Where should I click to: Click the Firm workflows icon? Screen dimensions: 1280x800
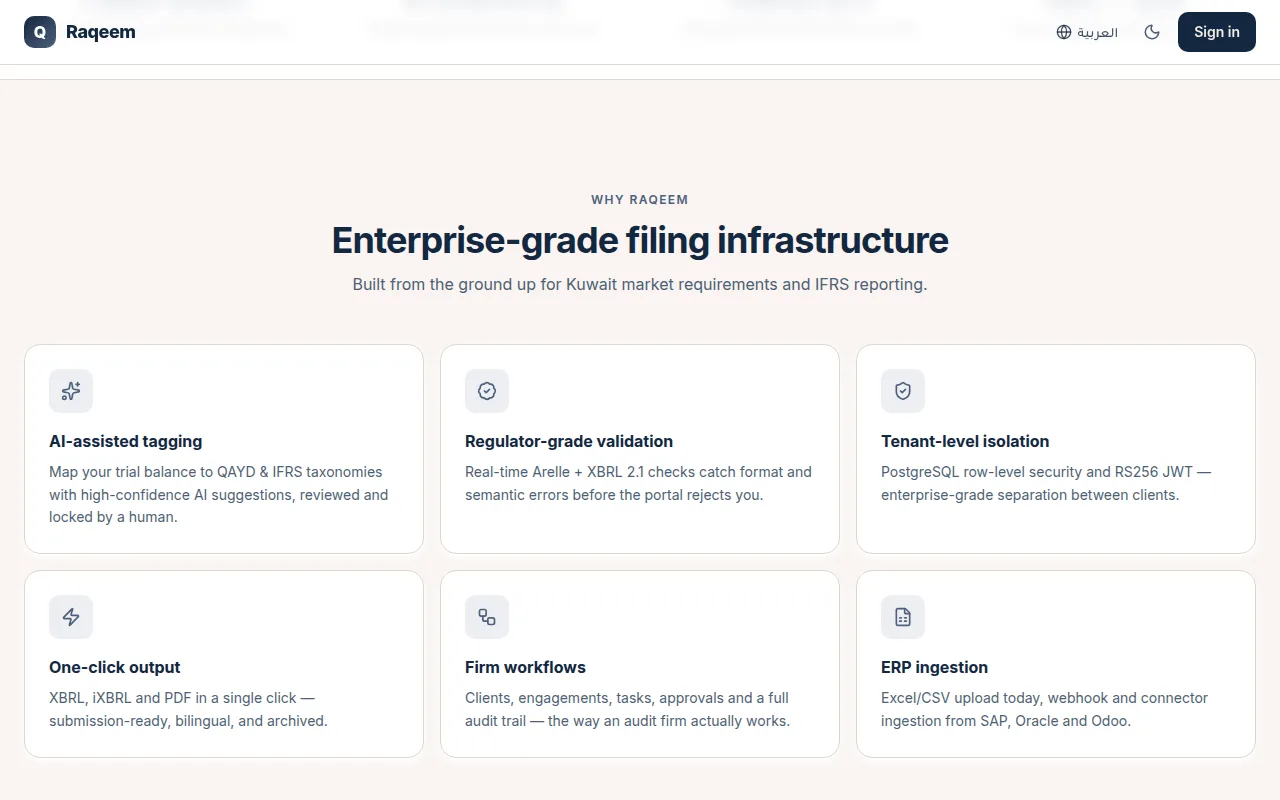tap(487, 617)
